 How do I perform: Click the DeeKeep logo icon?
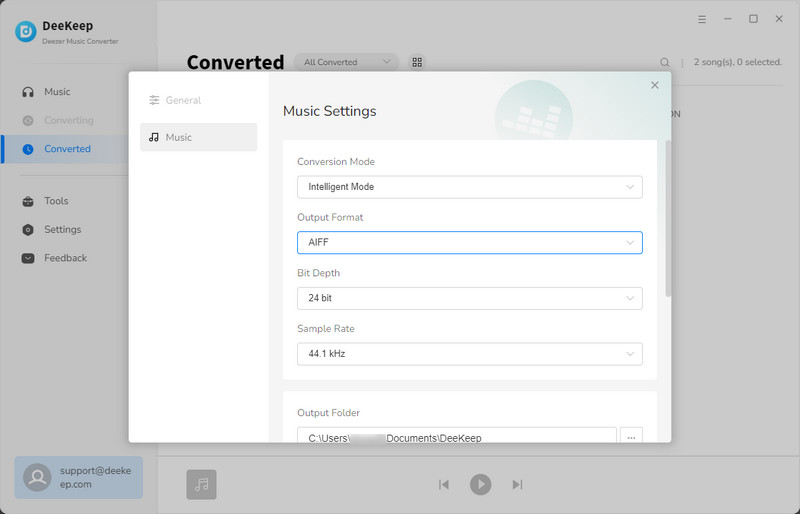(x=26, y=32)
